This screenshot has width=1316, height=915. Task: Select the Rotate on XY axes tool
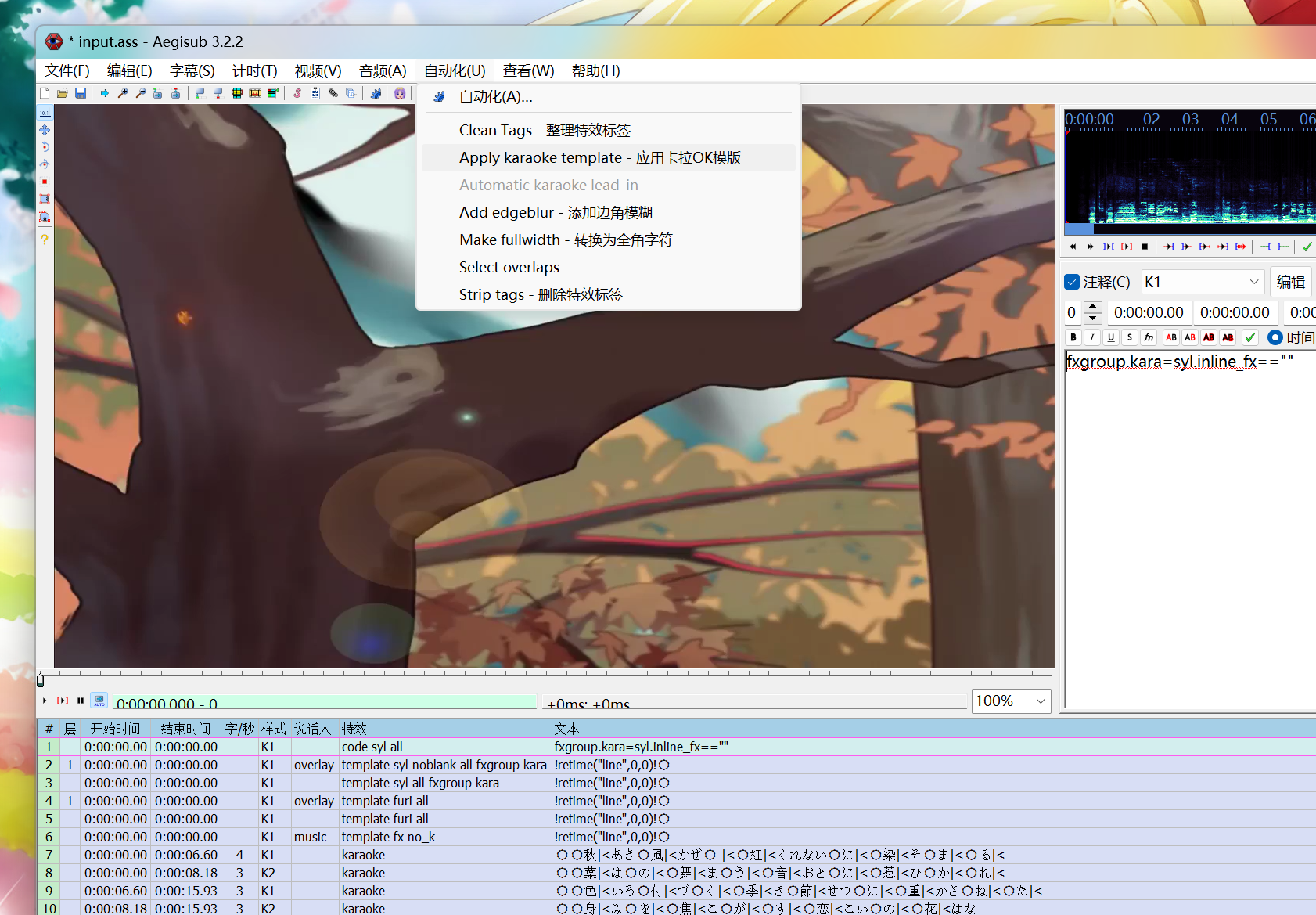pyautogui.click(x=45, y=164)
